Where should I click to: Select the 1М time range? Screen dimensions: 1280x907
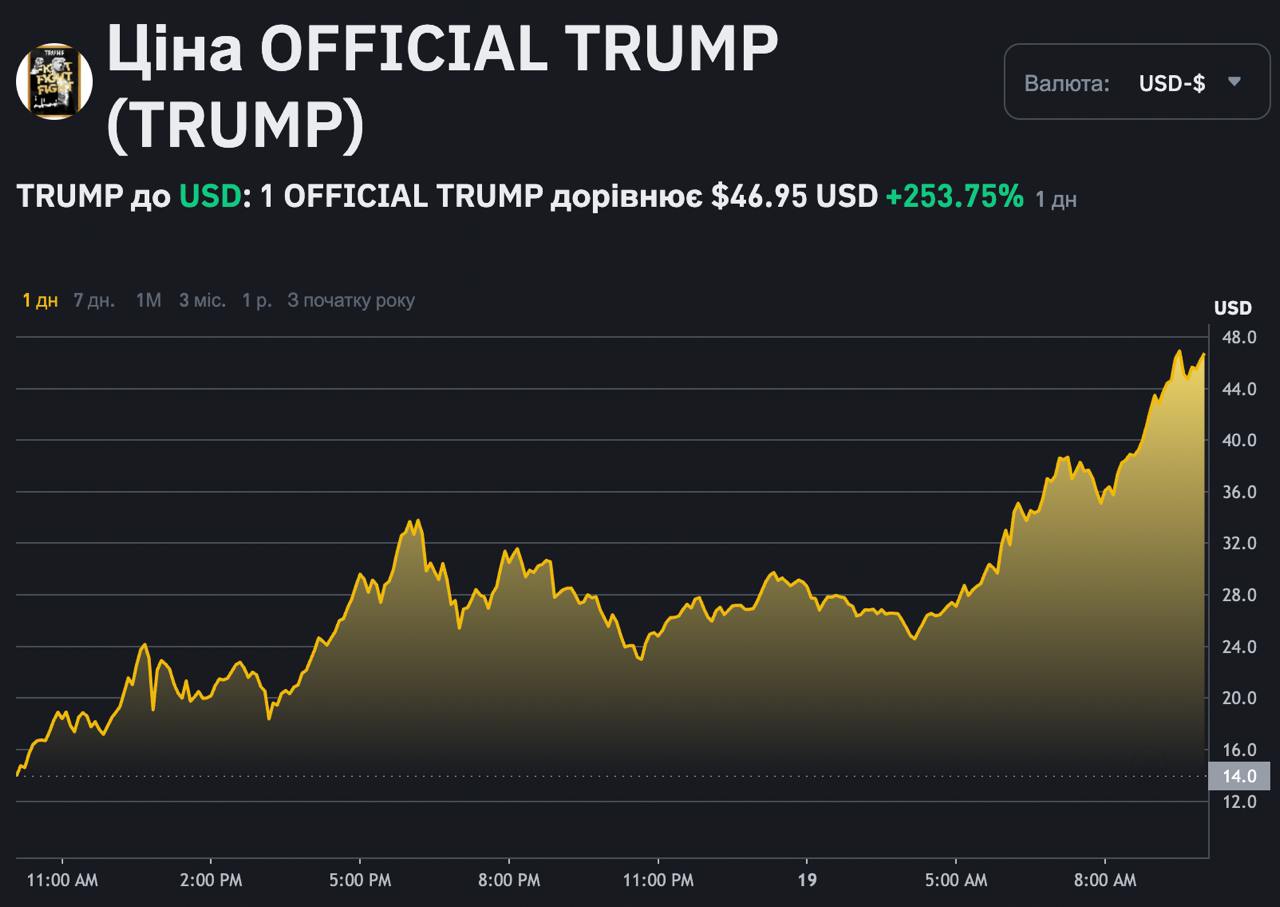pyautogui.click(x=148, y=300)
